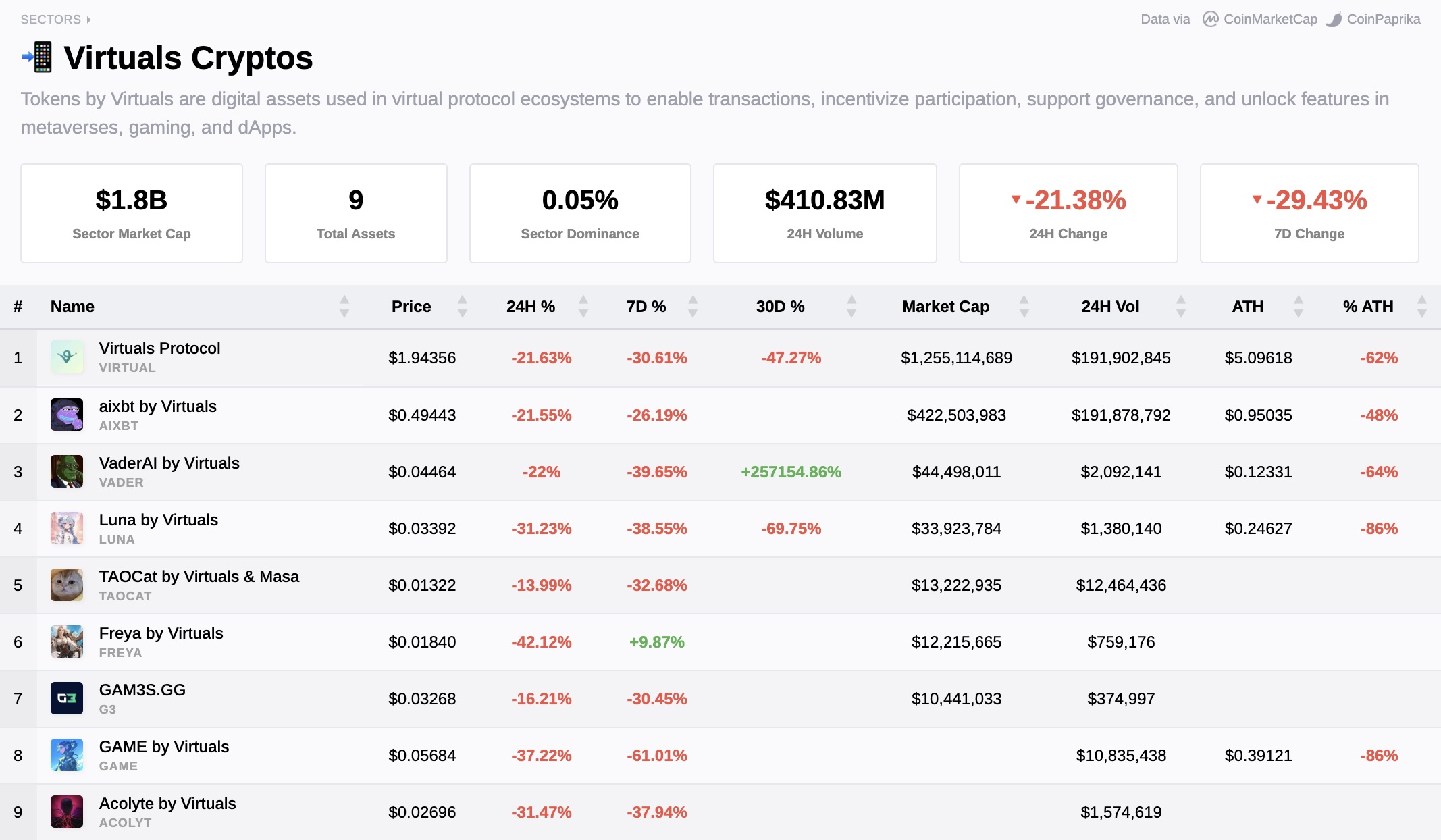Open VaderAI by Virtuals asset page
Image resolution: width=1441 pixels, height=840 pixels.
[x=169, y=463]
